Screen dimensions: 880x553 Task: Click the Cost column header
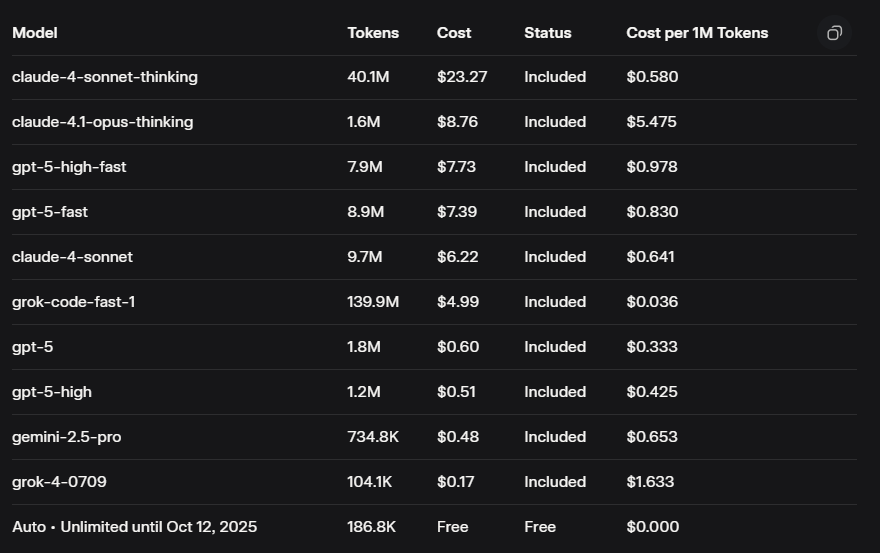(454, 33)
